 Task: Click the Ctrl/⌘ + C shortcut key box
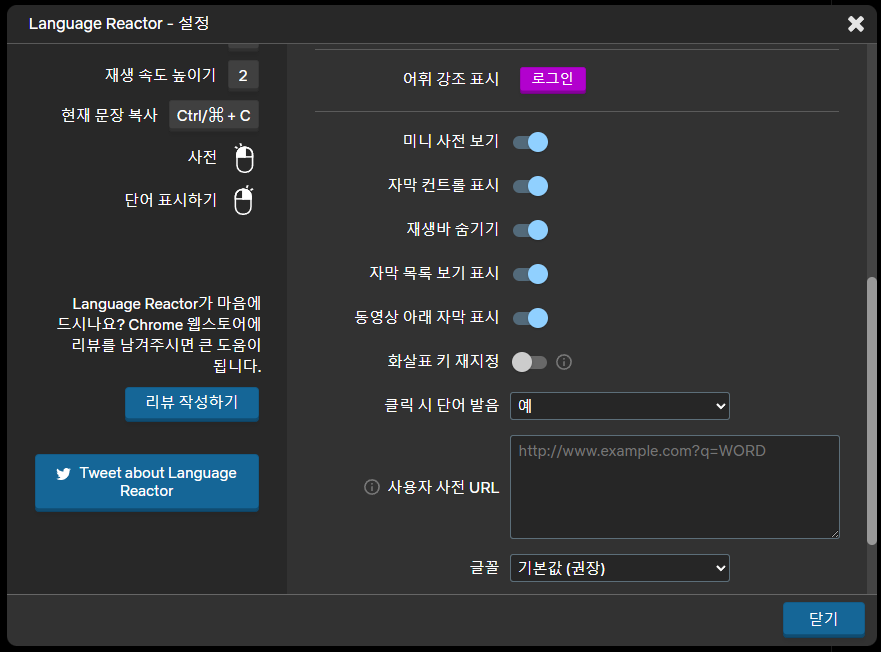click(214, 116)
